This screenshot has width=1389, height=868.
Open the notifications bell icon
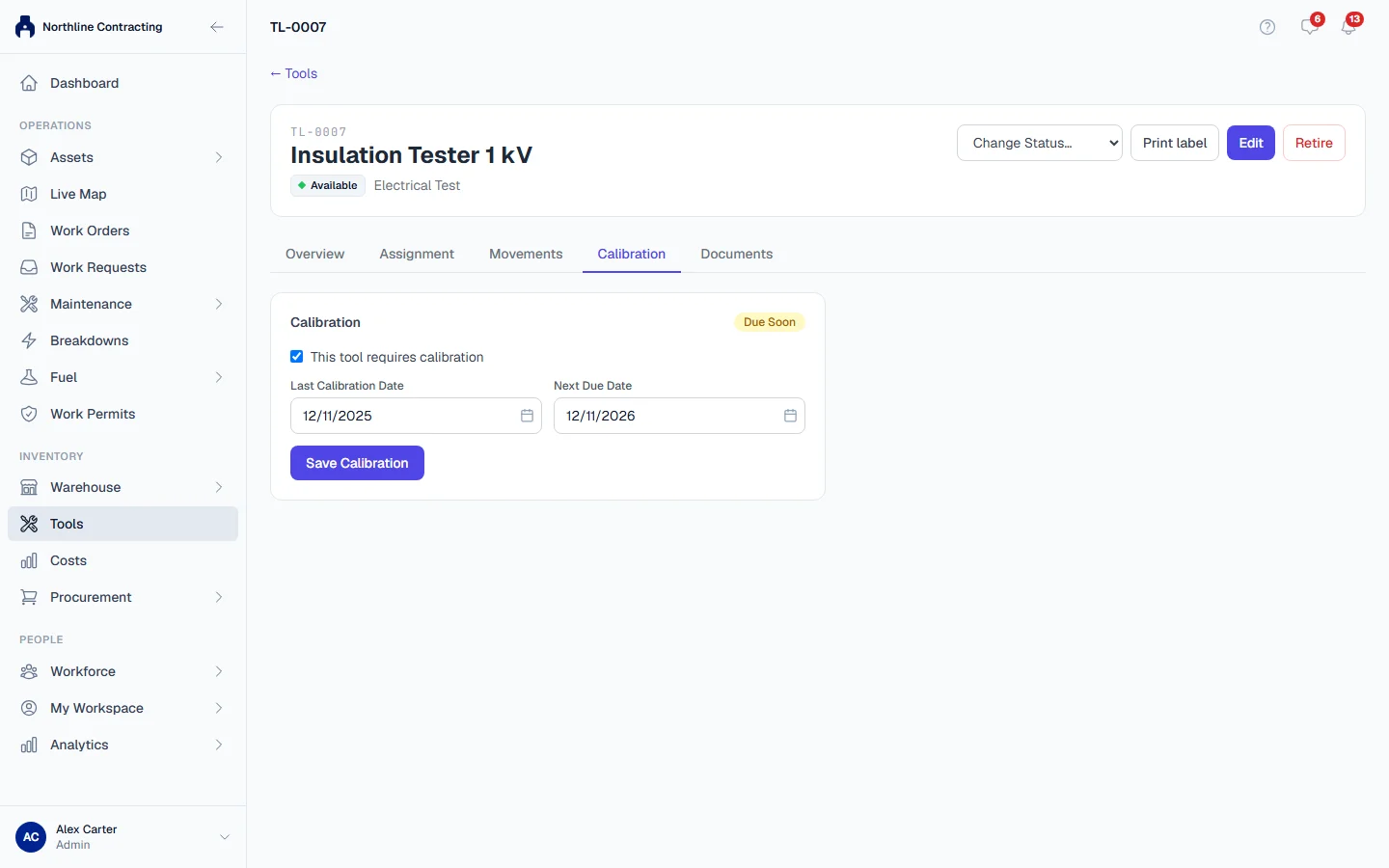click(1348, 27)
